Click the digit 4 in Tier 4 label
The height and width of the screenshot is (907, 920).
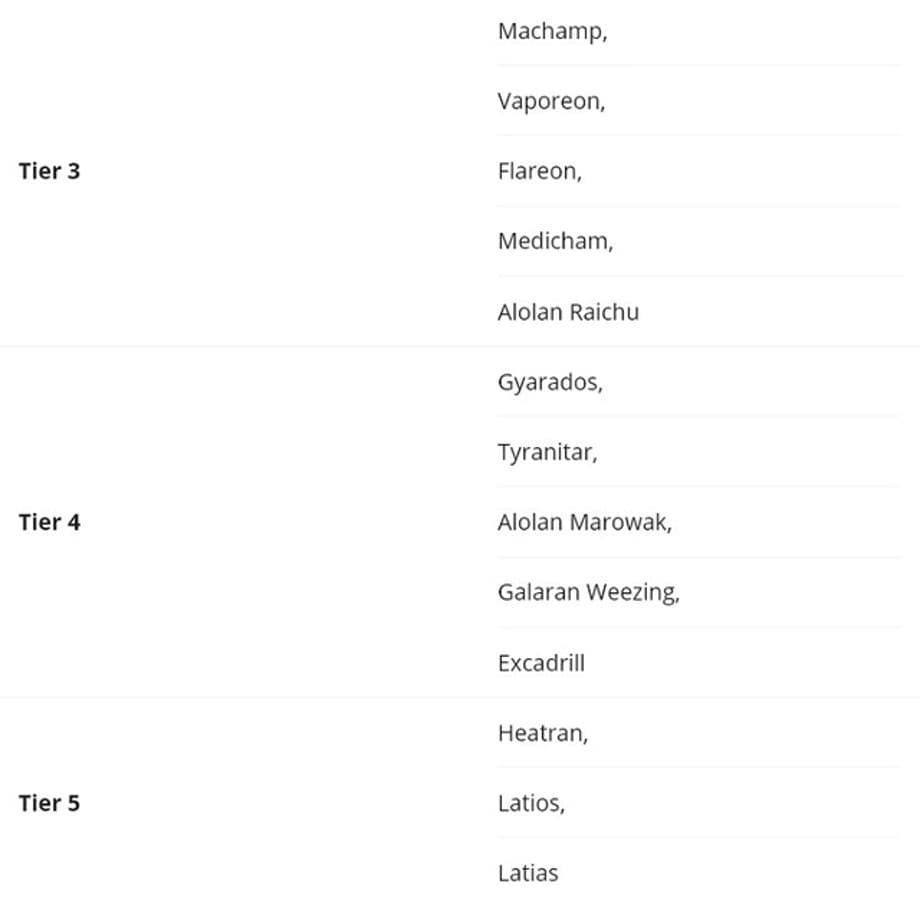point(73,522)
